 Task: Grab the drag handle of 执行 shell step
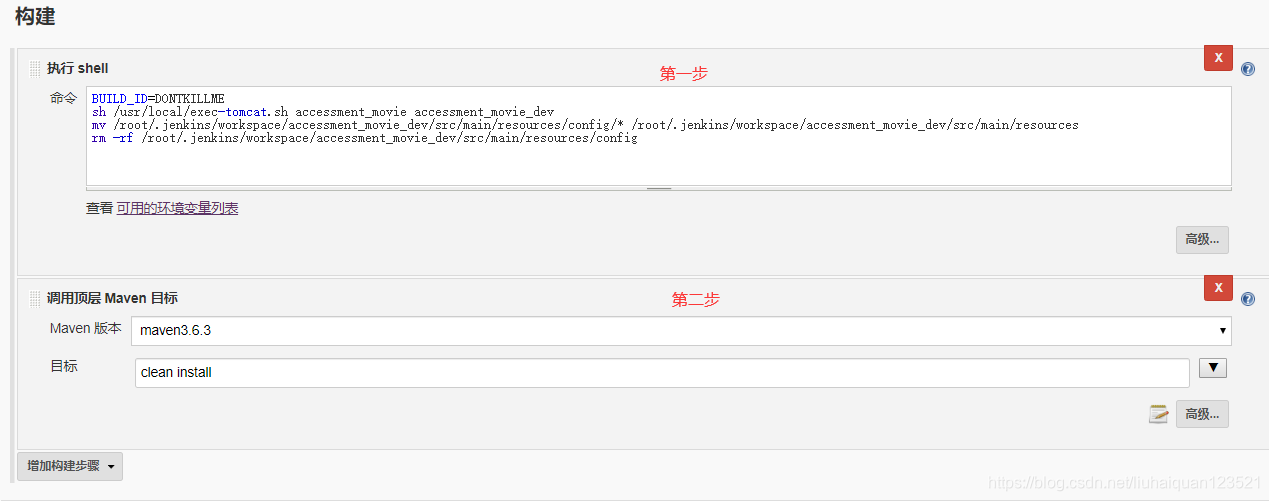tap(35, 68)
